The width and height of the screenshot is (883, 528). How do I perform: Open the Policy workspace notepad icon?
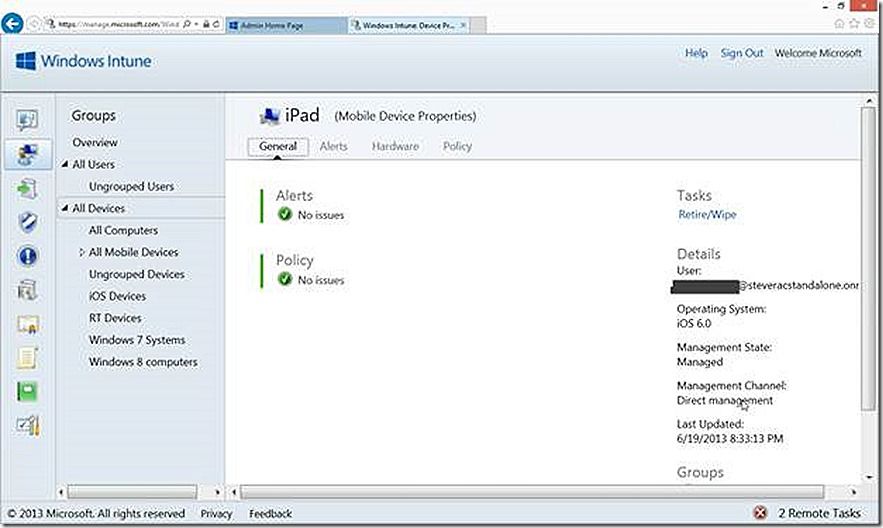(27, 358)
